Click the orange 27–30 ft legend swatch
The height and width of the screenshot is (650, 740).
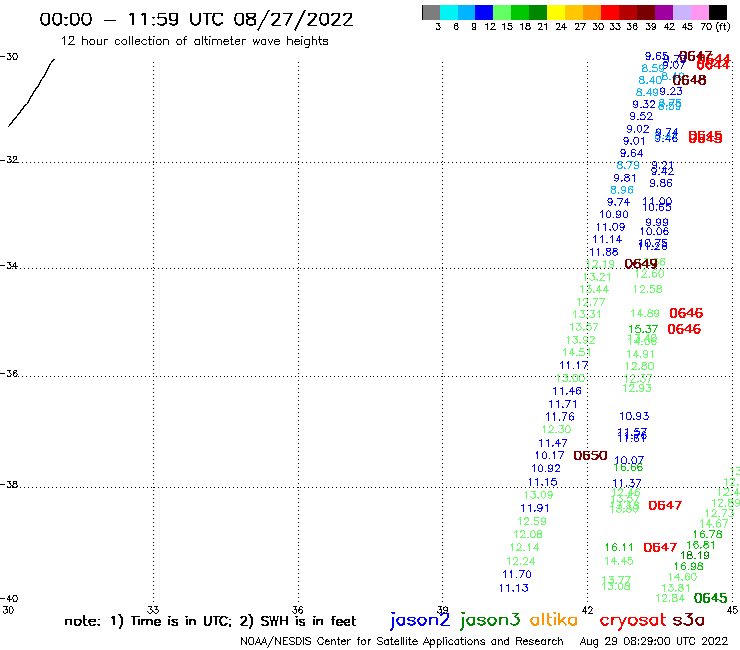point(592,12)
